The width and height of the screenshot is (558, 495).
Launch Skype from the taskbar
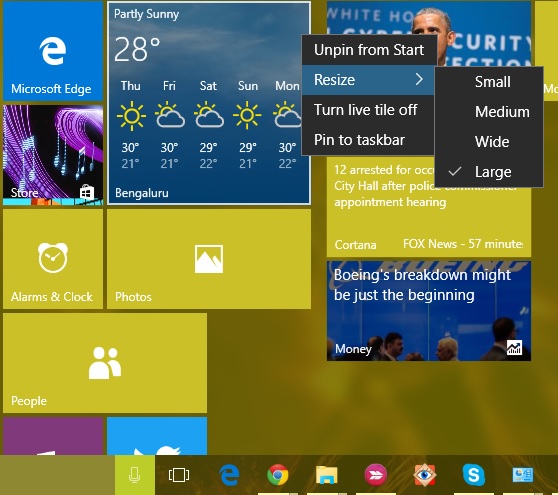[474, 475]
